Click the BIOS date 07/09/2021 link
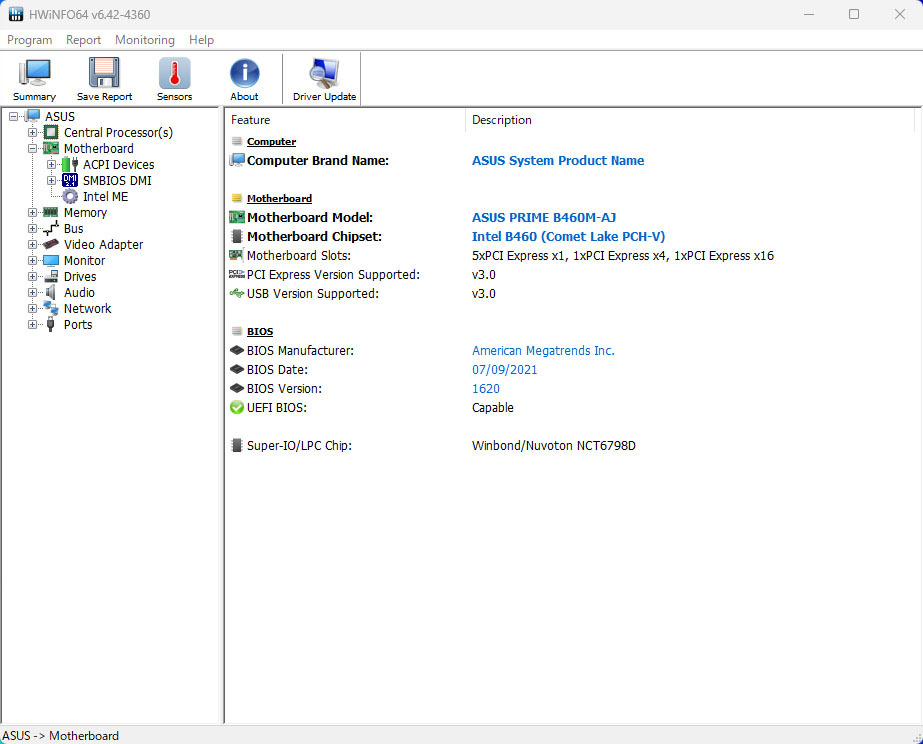 [x=504, y=370]
